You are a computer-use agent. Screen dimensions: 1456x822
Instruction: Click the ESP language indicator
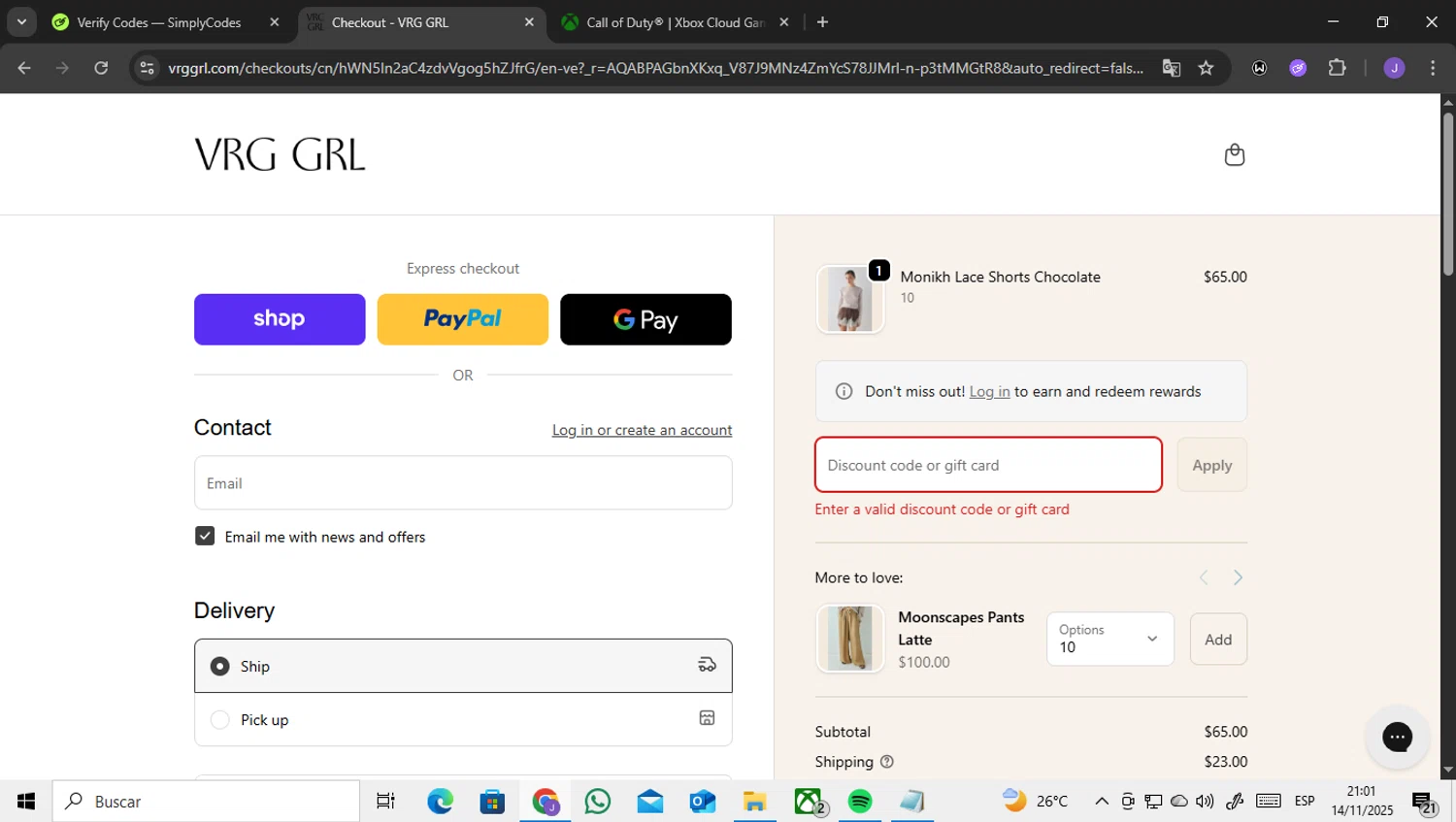coord(1305,802)
